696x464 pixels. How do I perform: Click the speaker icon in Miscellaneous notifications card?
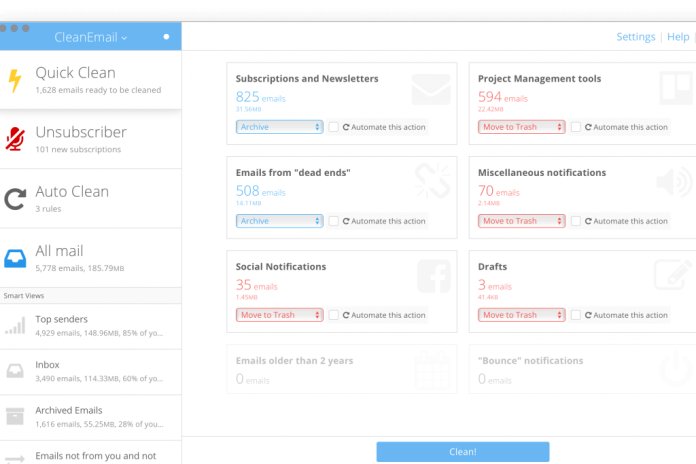point(674,182)
